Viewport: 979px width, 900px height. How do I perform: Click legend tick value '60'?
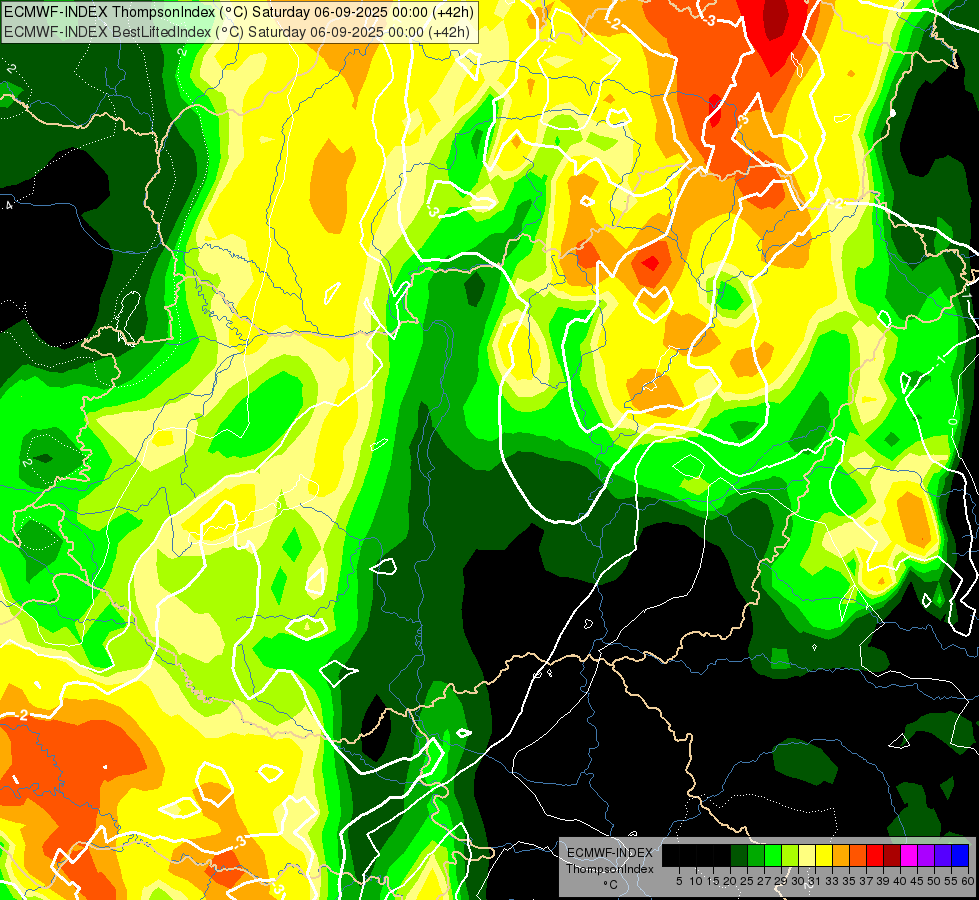(968, 881)
